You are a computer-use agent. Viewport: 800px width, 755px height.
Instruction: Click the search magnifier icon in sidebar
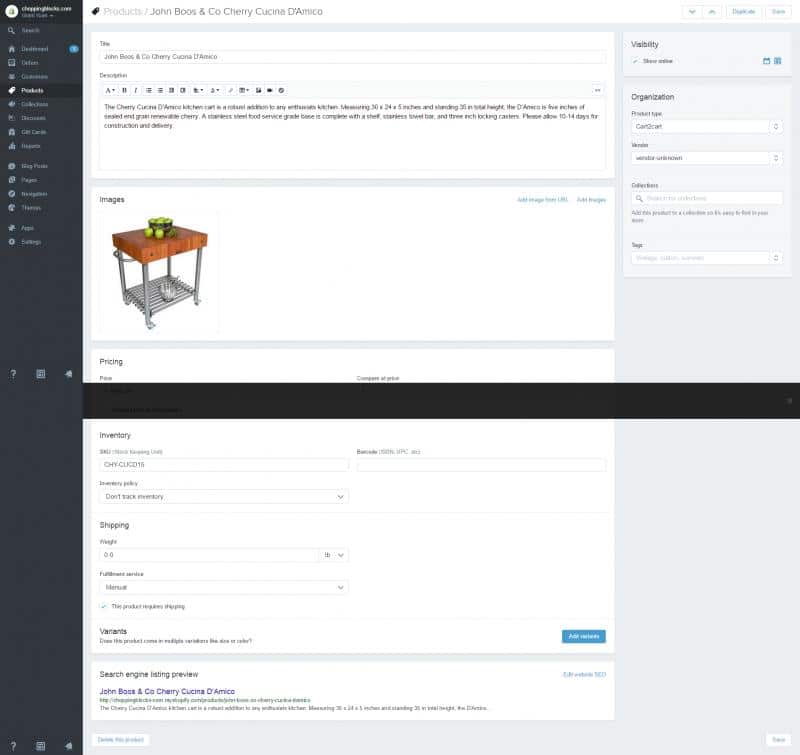(x=11, y=31)
